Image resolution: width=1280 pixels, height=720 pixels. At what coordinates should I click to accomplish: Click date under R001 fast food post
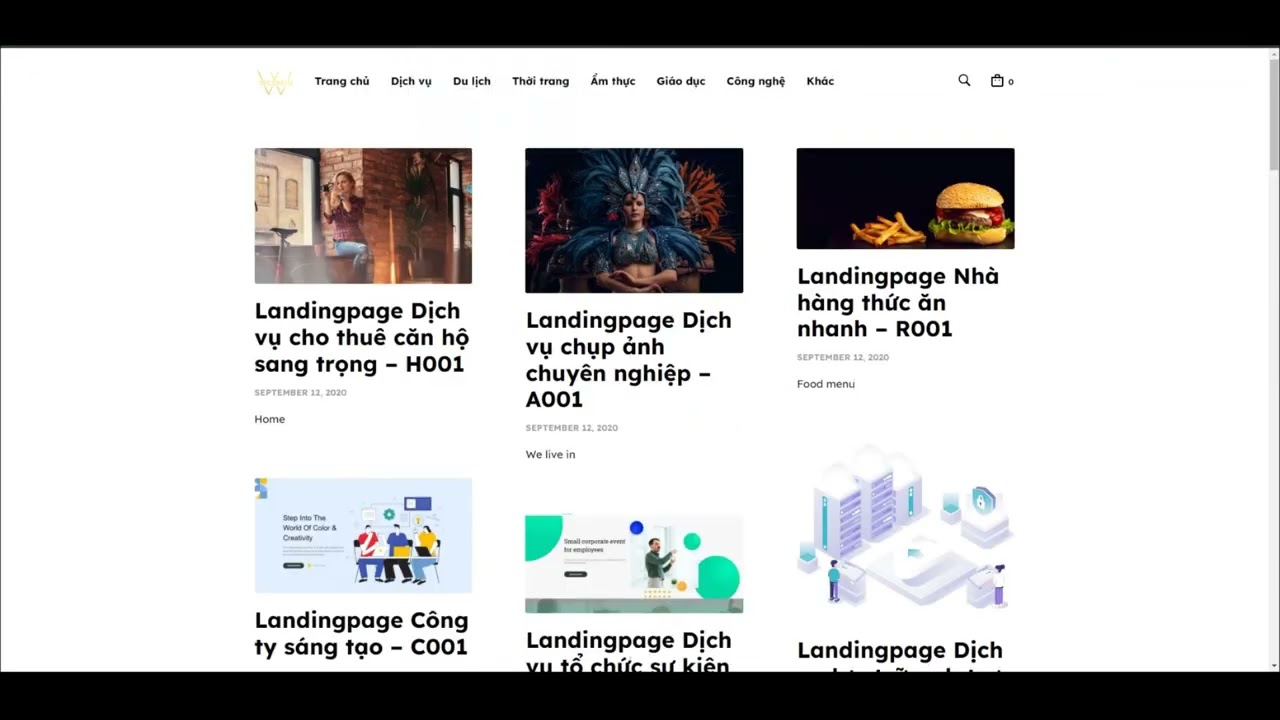pos(843,357)
